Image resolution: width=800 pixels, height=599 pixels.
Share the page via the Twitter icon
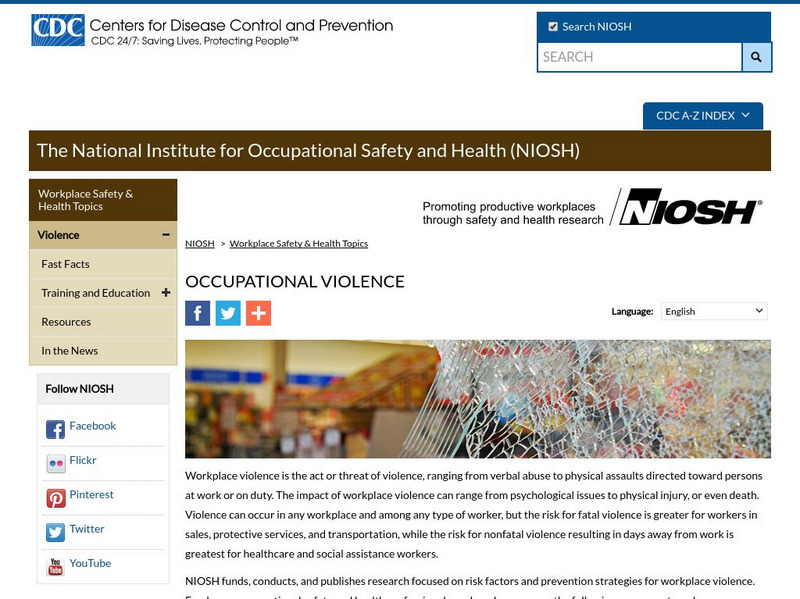(228, 311)
